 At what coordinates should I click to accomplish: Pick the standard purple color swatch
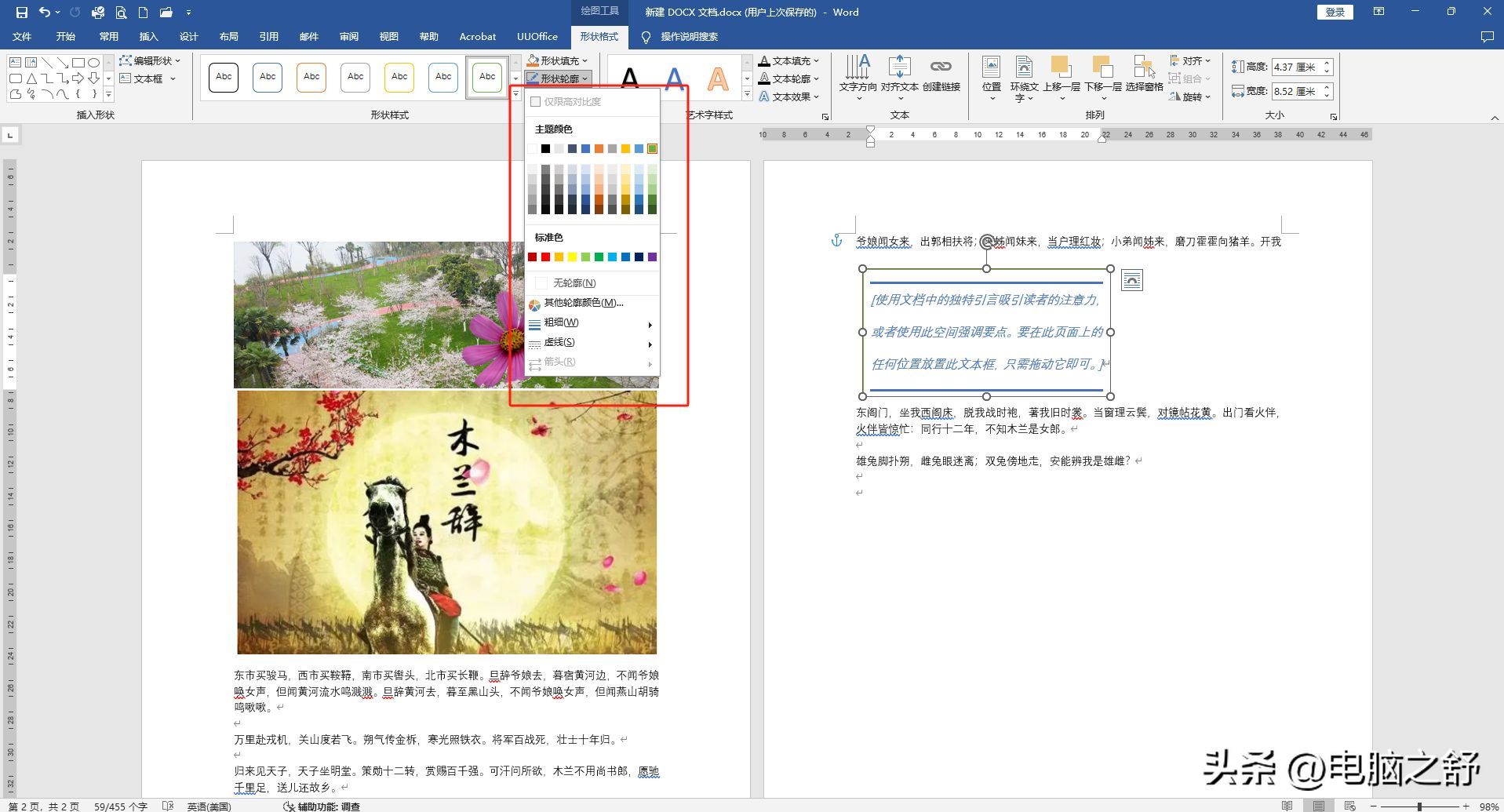tap(652, 257)
